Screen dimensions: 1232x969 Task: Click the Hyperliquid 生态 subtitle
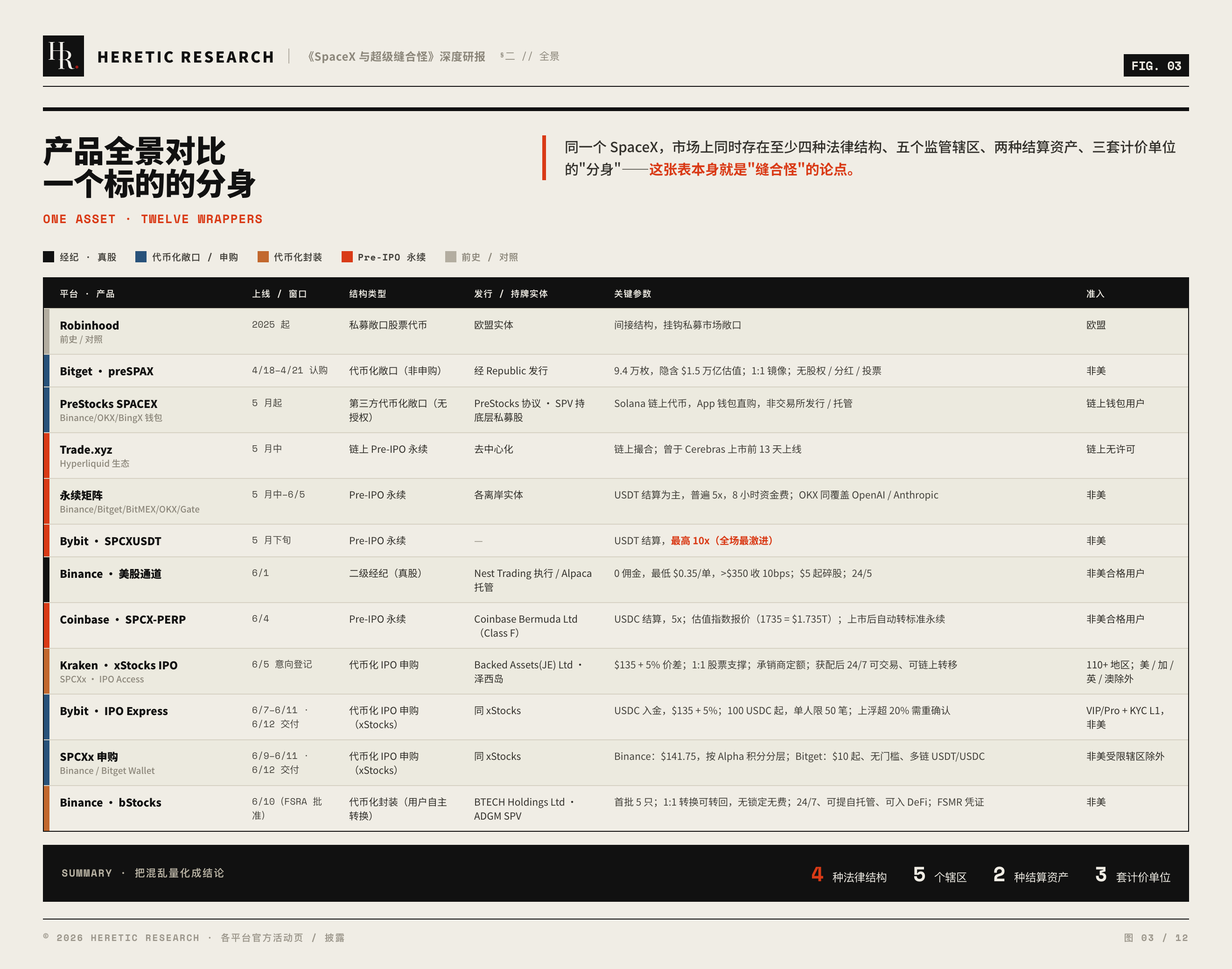tap(95, 464)
